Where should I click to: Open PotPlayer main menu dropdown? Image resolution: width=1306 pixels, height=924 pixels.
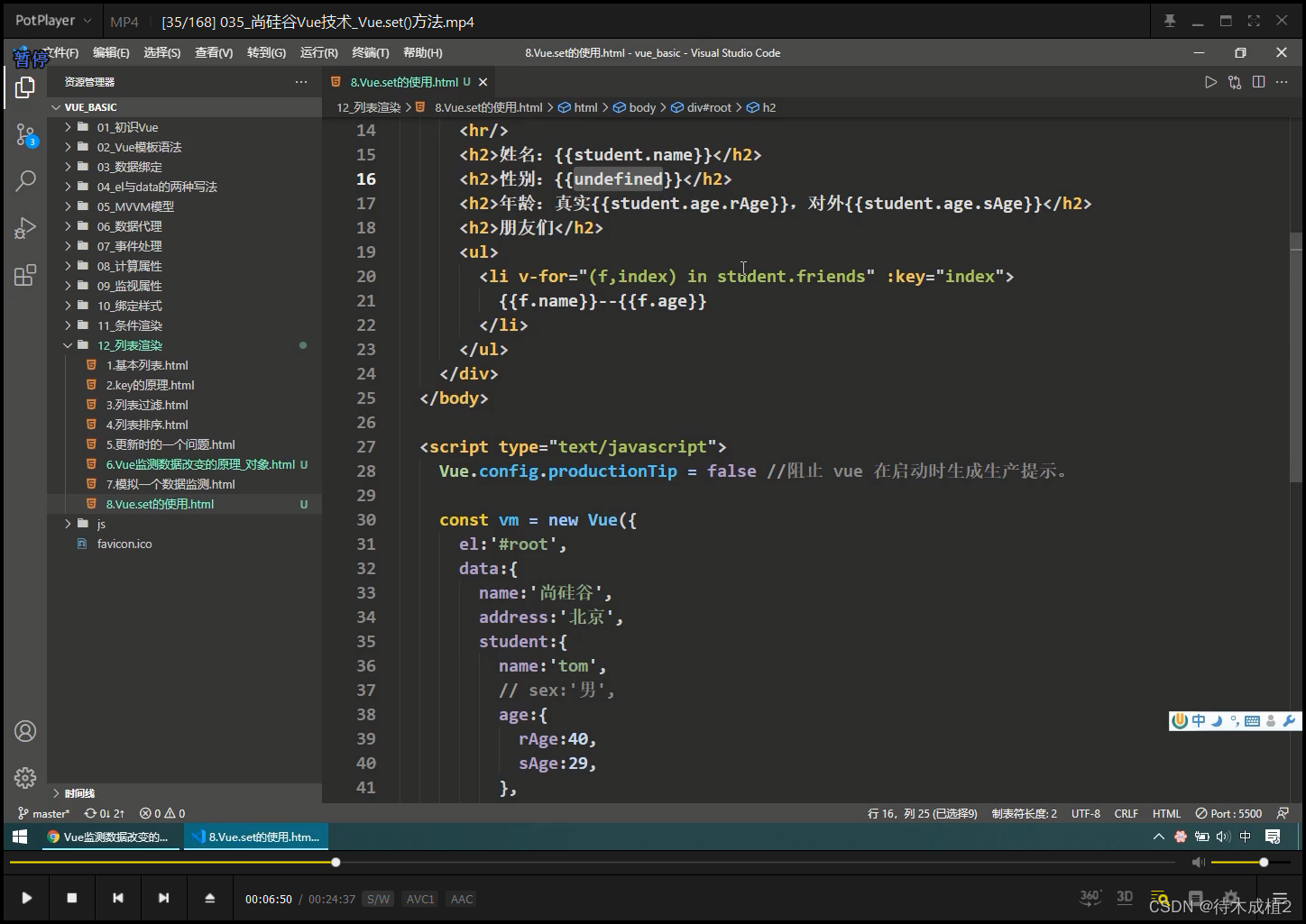(53, 21)
